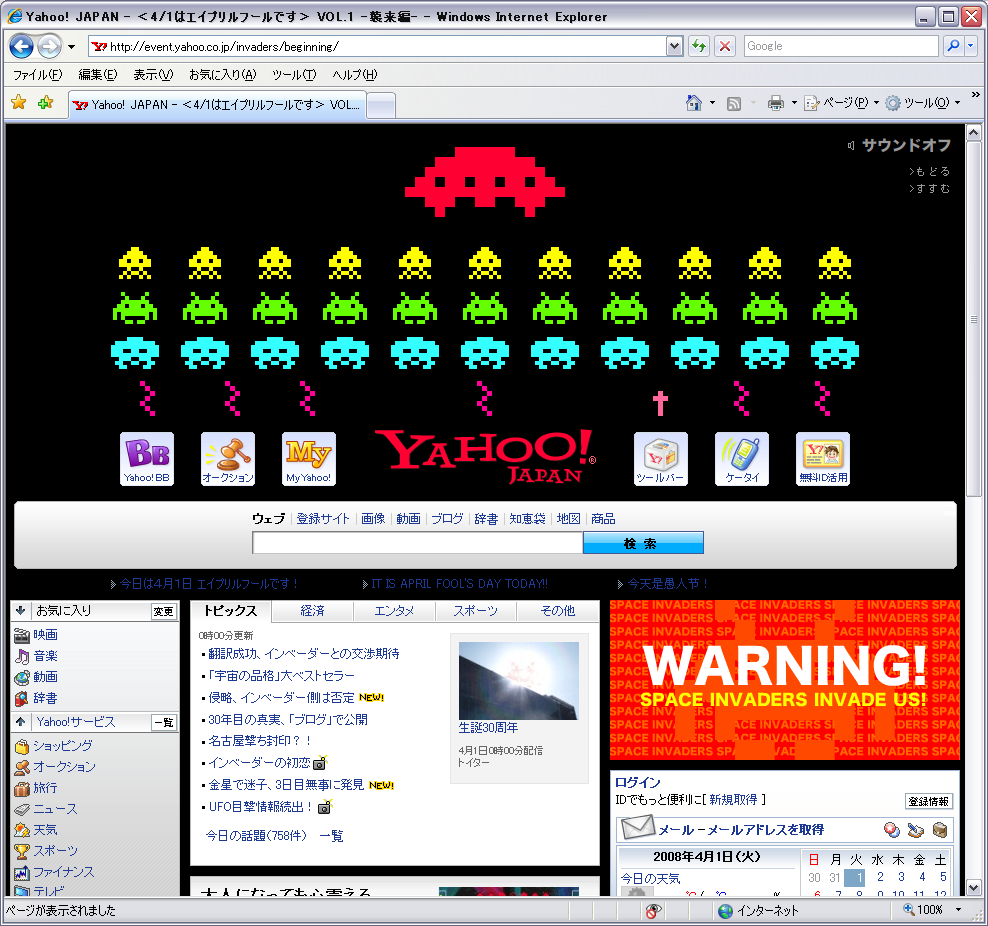The width and height of the screenshot is (988, 926).
Task: Go to the home page via house icon
Action: 694,103
